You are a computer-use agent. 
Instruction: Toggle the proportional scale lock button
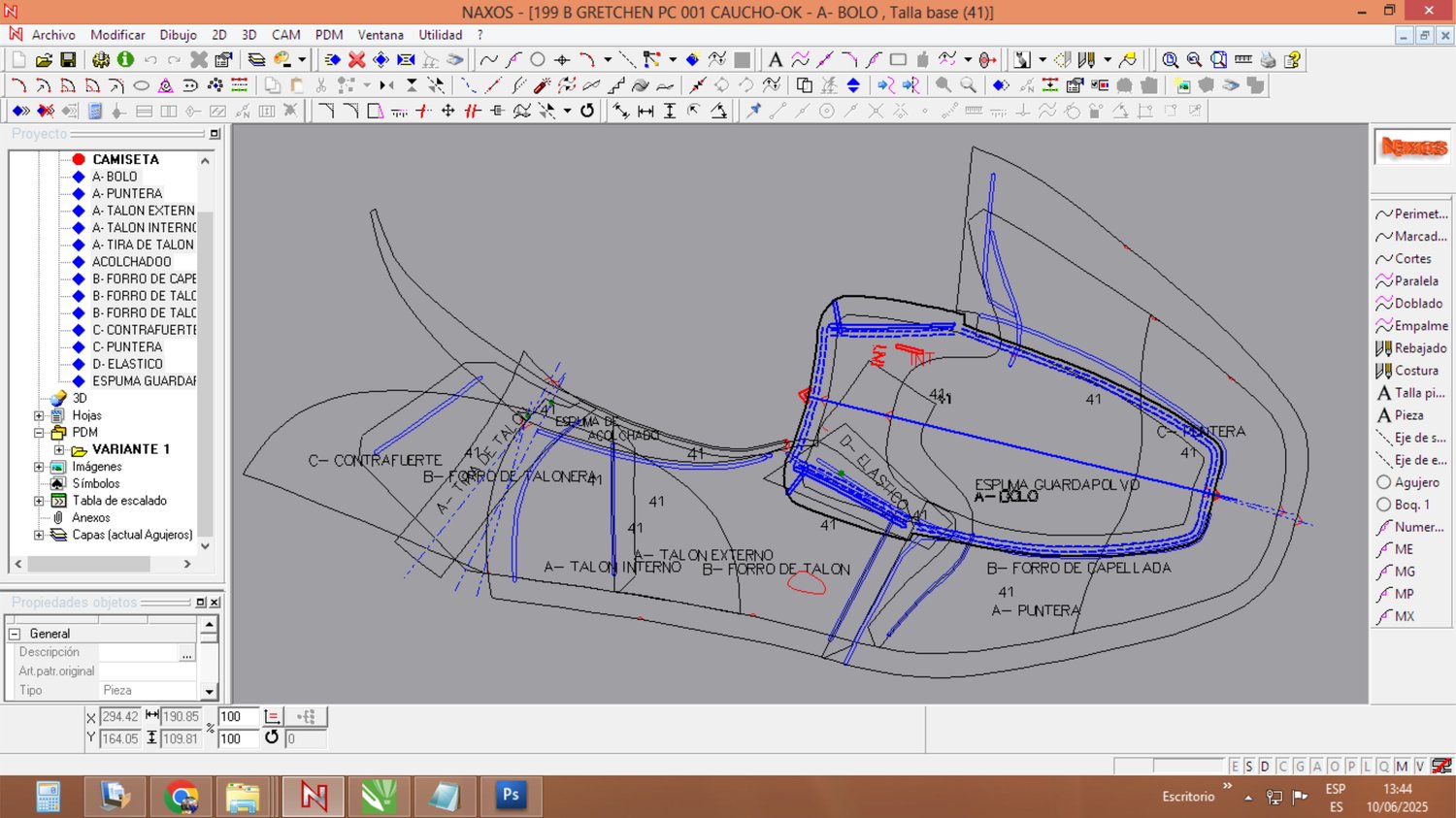coord(273,717)
